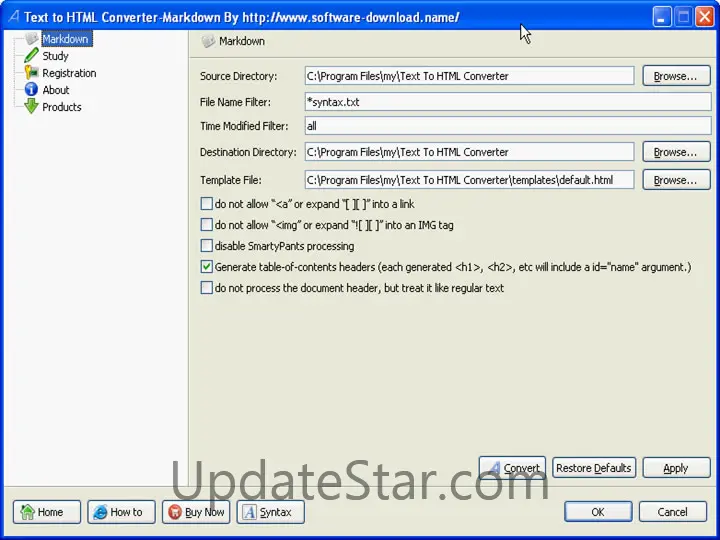This screenshot has width=720, height=540.
Task: Browse for the Source Directory
Action: pyautogui.click(x=676, y=76)
